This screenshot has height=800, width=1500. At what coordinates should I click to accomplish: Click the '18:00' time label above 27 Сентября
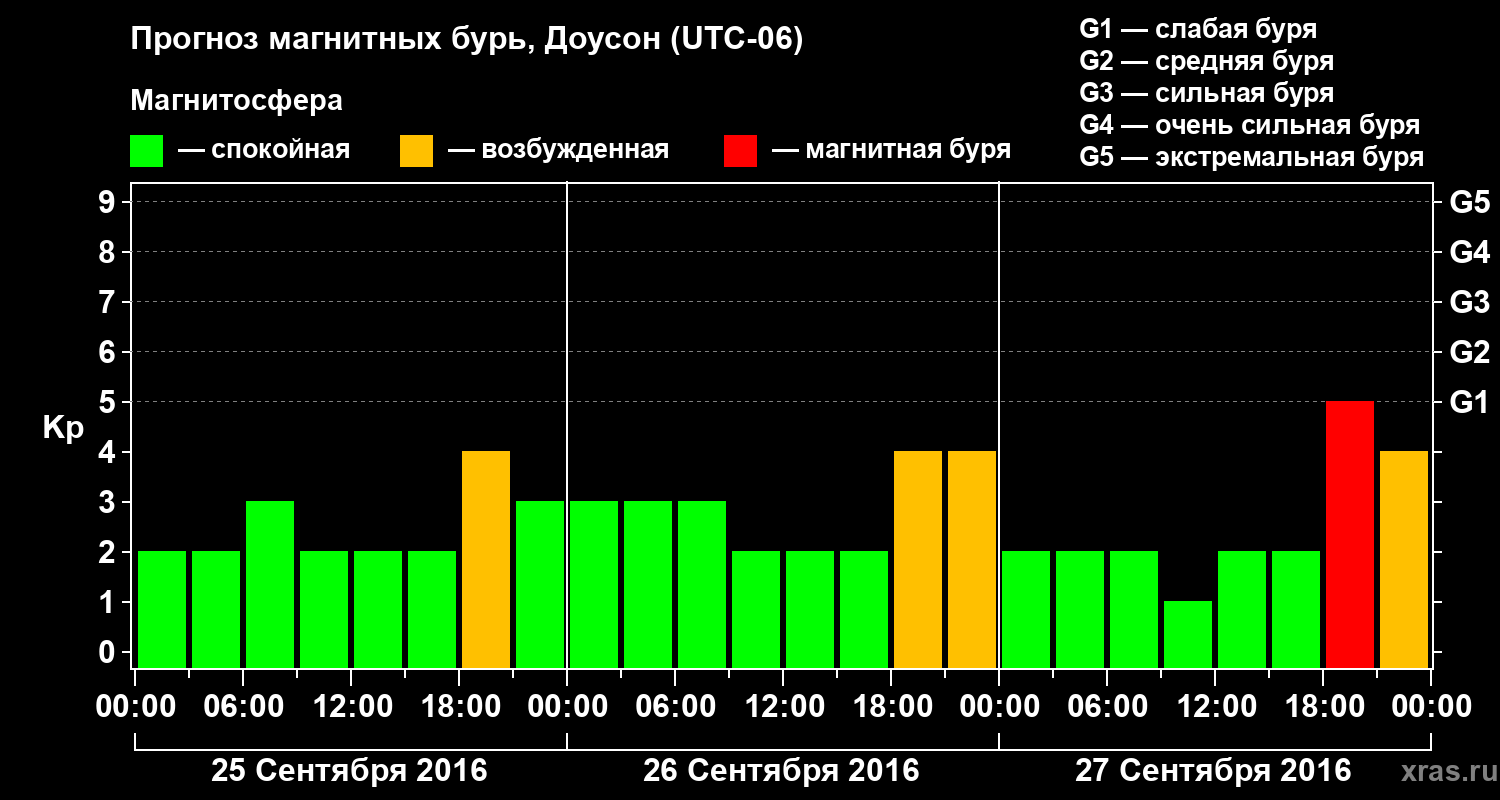tap(1325, 707)
